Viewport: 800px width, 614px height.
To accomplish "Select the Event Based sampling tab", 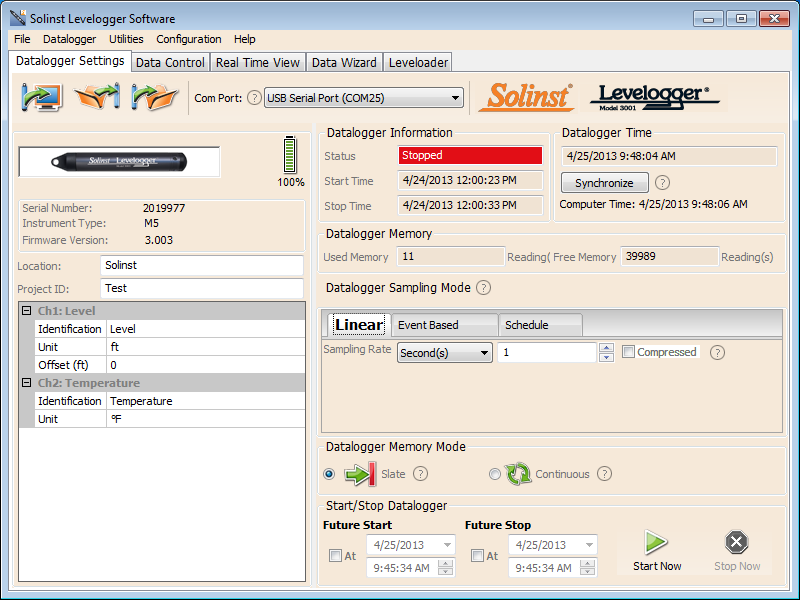I will click(444, 326).
